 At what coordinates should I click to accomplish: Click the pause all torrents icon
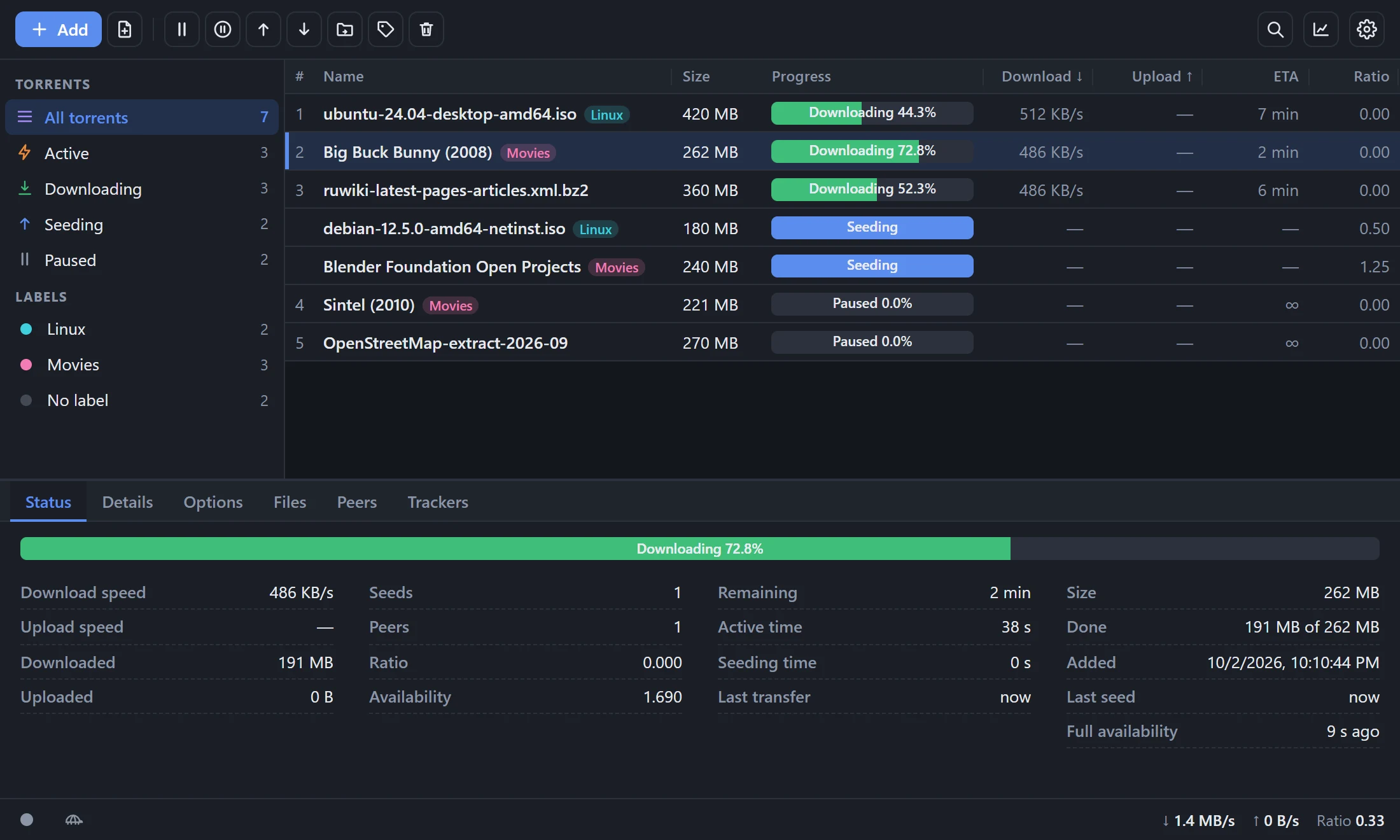tap(223, 29)
